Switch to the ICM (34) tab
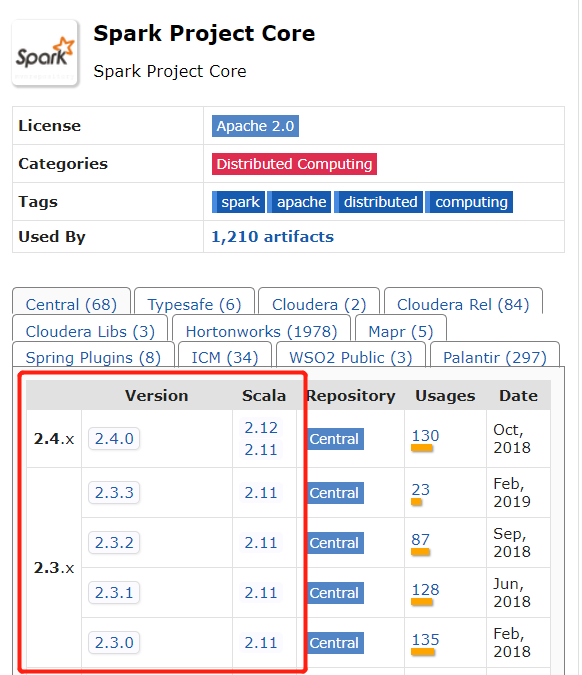 pyautogui.click(x=225, y=357)
